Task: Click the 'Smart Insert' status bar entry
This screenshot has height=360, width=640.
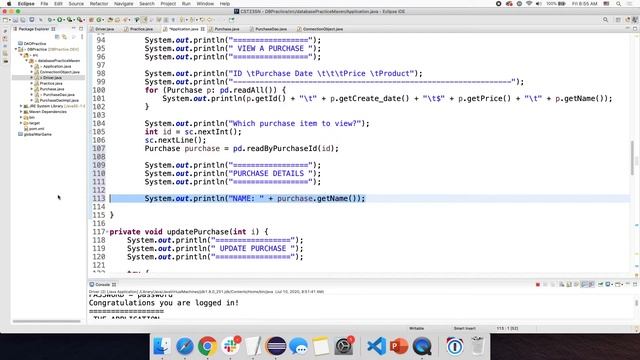Action: [x=464, y=328]
